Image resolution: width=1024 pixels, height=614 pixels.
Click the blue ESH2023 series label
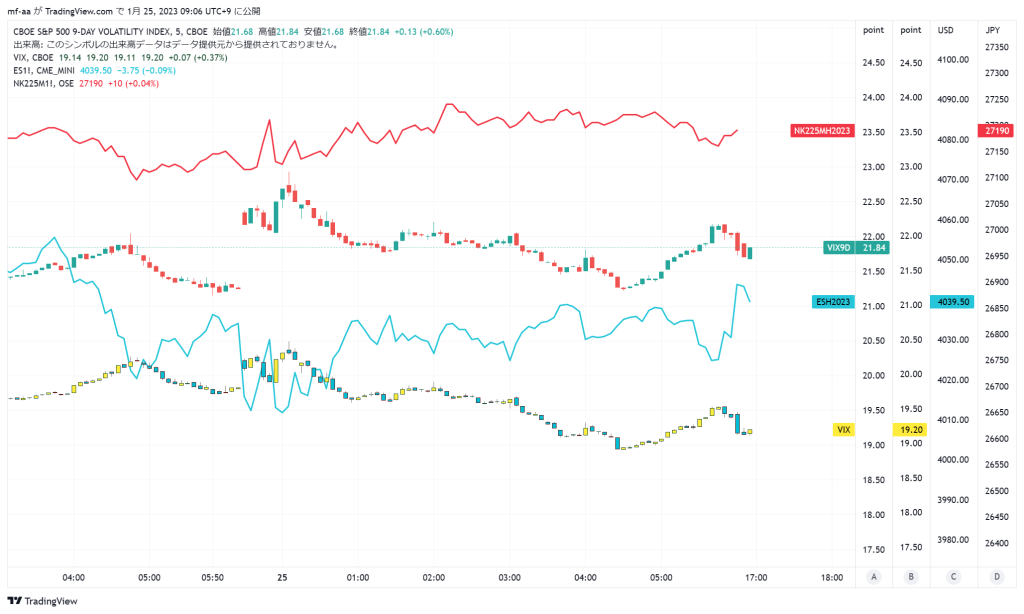833,302
